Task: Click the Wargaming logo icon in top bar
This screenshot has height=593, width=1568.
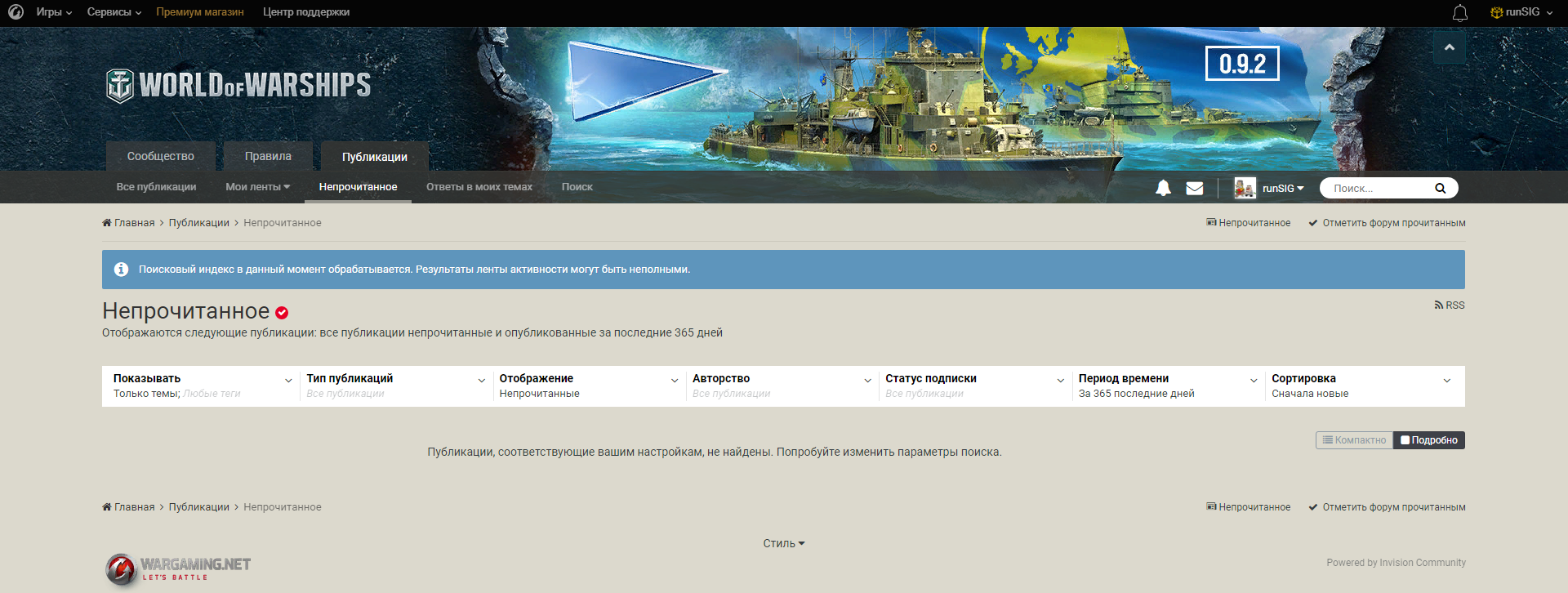Action: pyautogui.click(x=16, y=12)
